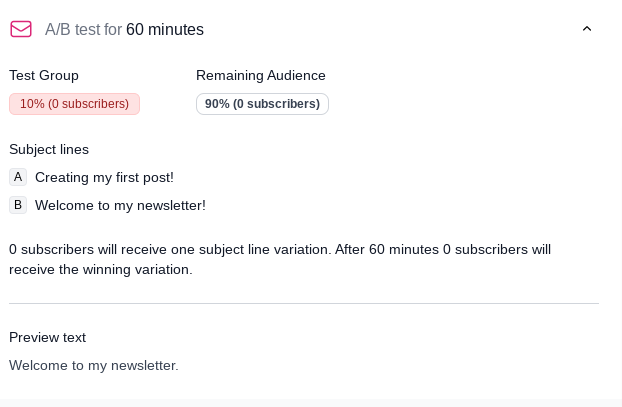The image size is (622, 407).
Task: Click the words 'receive the winning variation'
Action: [x=100, y=269]
